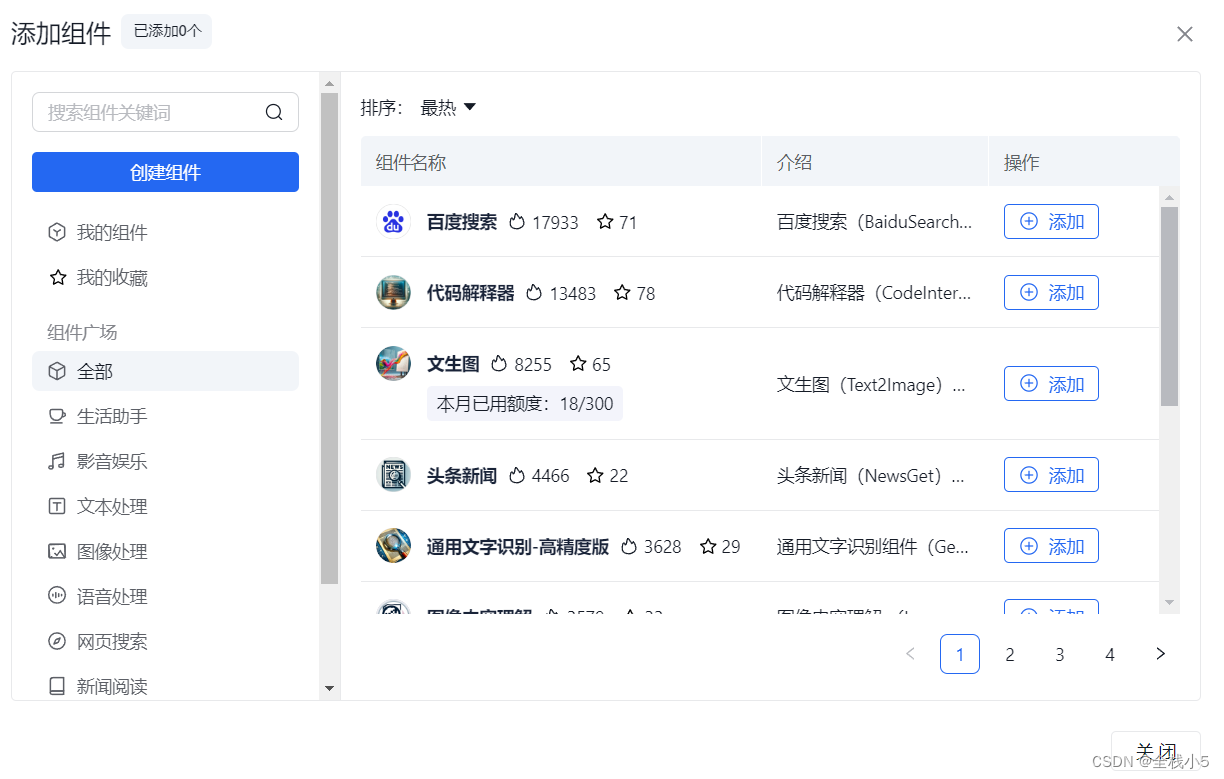The height and width of the screenshot is (779, 1224).
Task: Click component table scrollbar down arrow
Action: tap(1170, 602)
